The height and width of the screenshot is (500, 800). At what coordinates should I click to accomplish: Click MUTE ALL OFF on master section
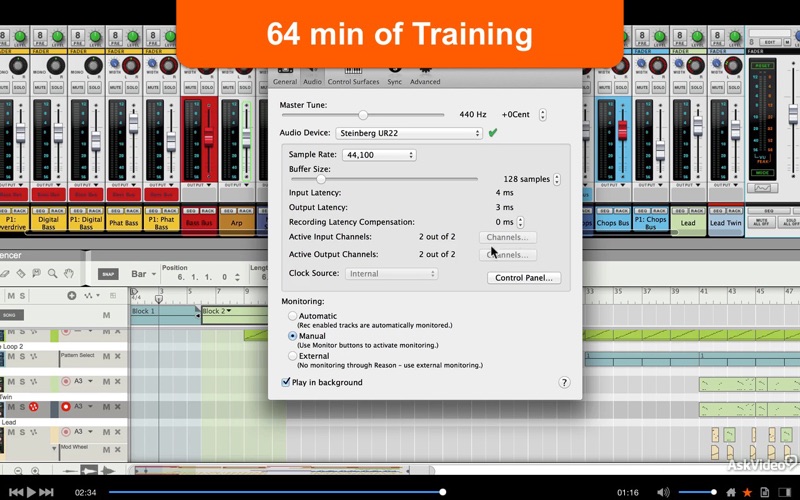coord(761,222)
